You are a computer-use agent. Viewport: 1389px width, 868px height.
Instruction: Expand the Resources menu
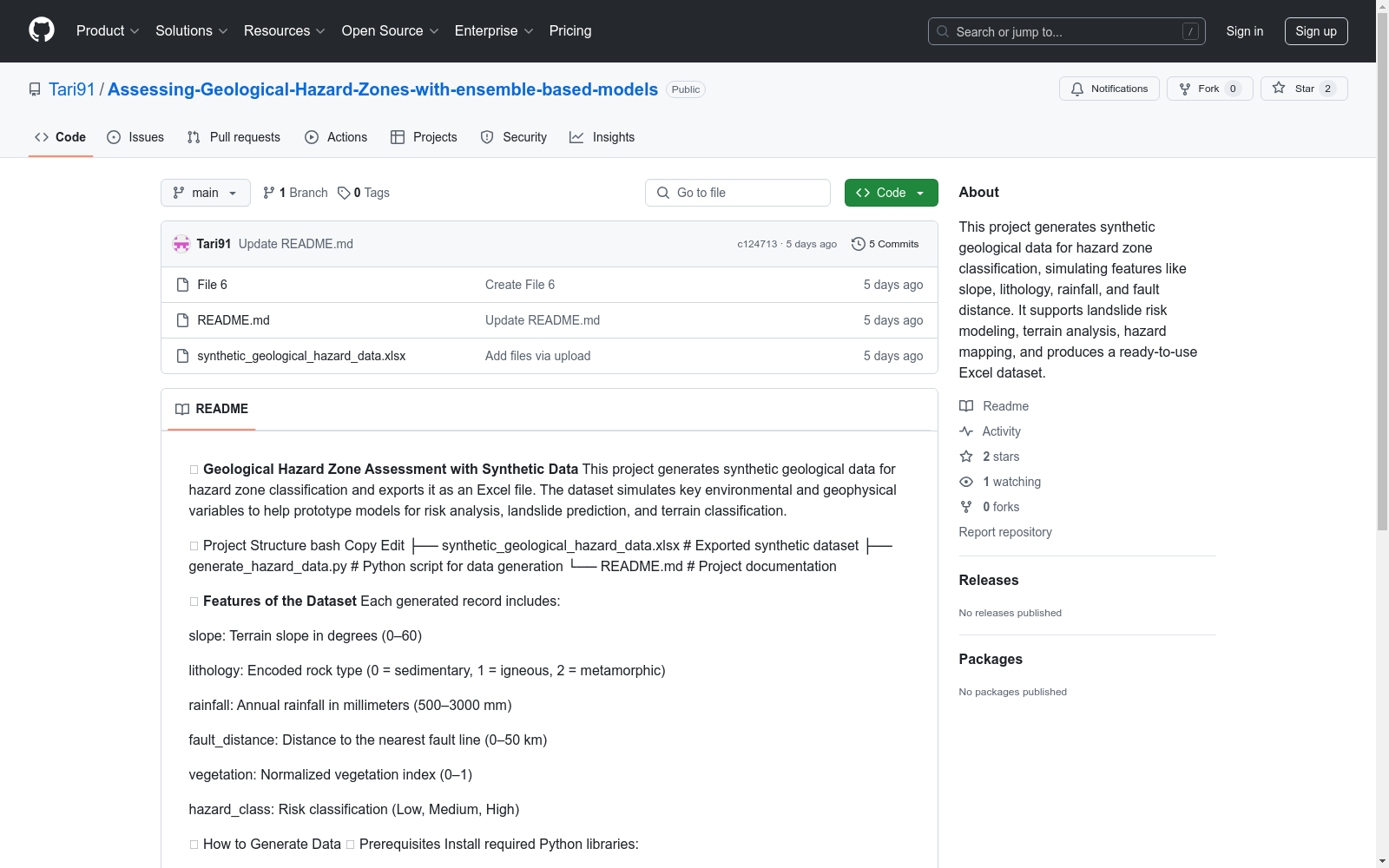(285, 30)
